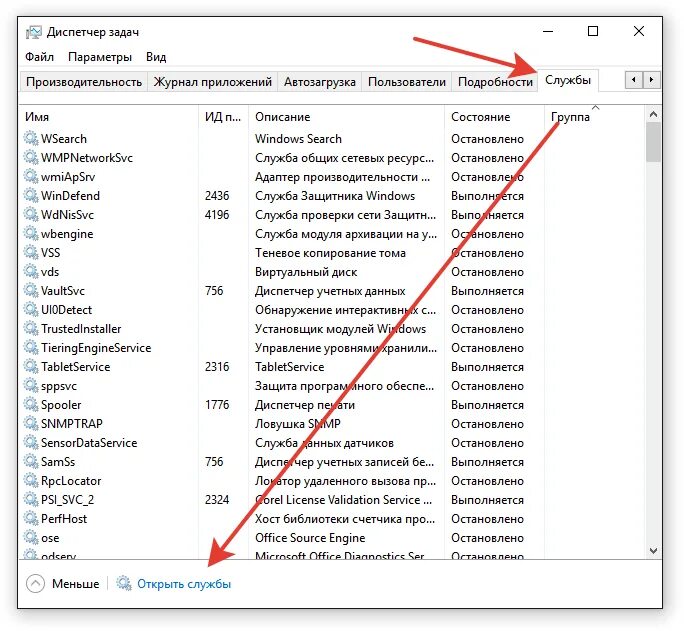684x631 pixels.
Task: Click the gear icon beside wbengine
Action: [31, 234]
